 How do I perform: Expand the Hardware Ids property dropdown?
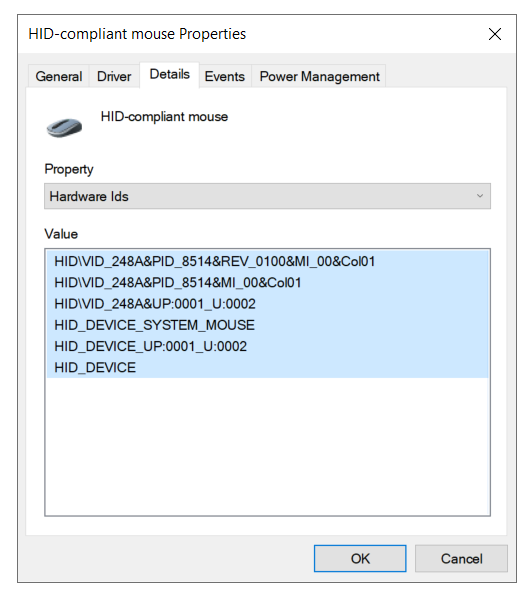(267, 196)
